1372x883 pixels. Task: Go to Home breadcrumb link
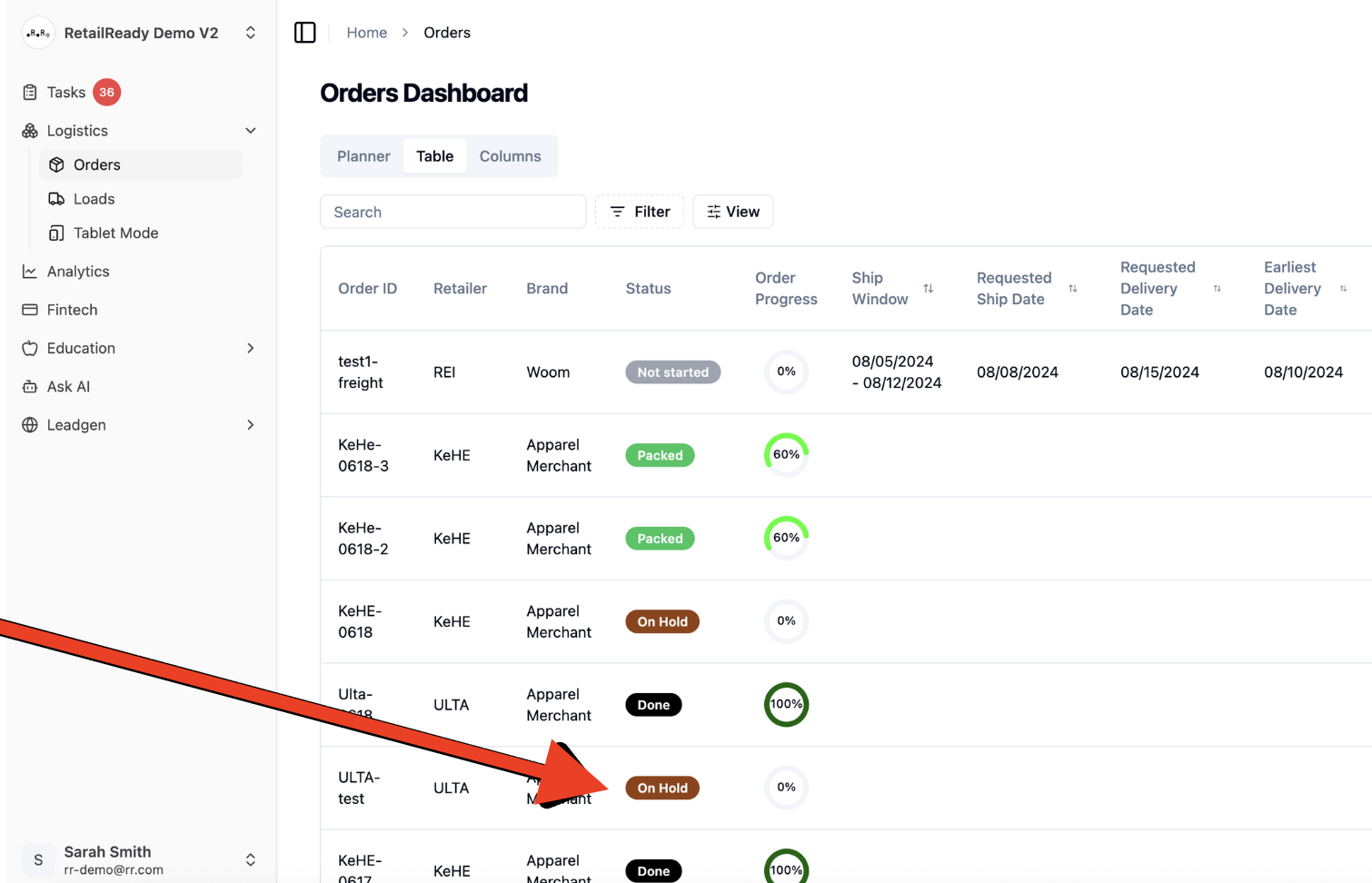click(x=367, y=33)
